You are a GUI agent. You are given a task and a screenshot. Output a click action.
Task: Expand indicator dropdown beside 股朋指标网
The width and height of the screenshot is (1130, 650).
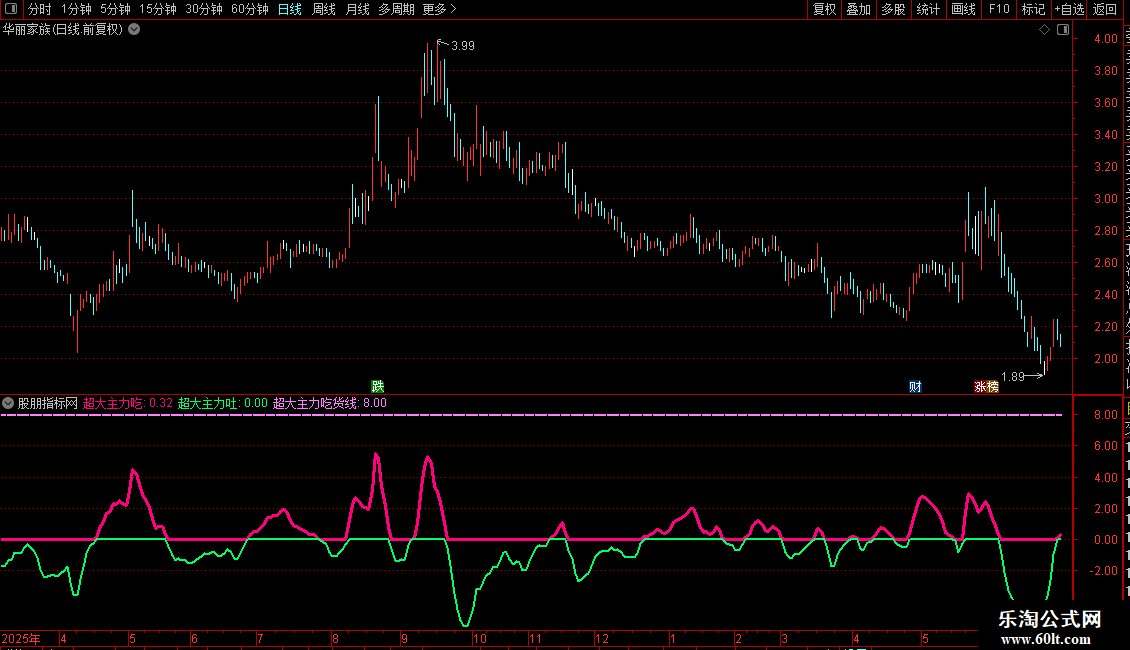pos(8,403)
